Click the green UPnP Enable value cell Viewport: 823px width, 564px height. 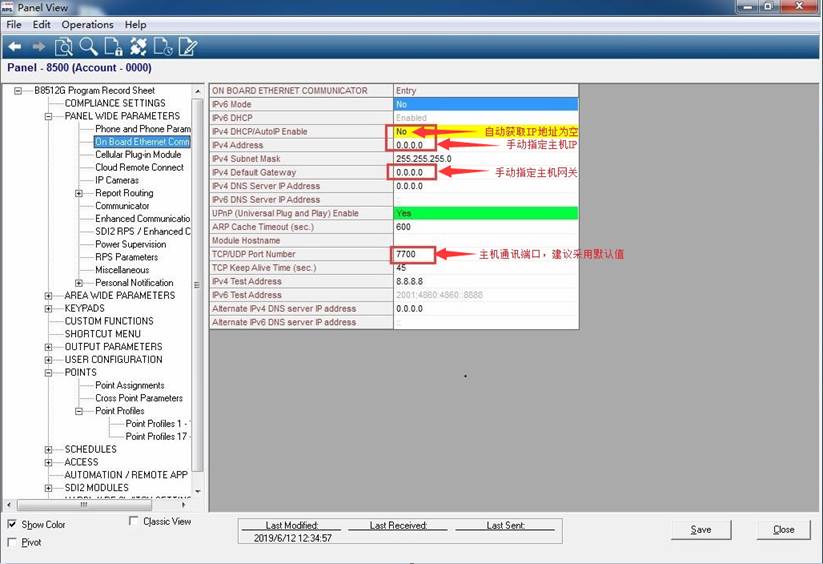point(485,213)
